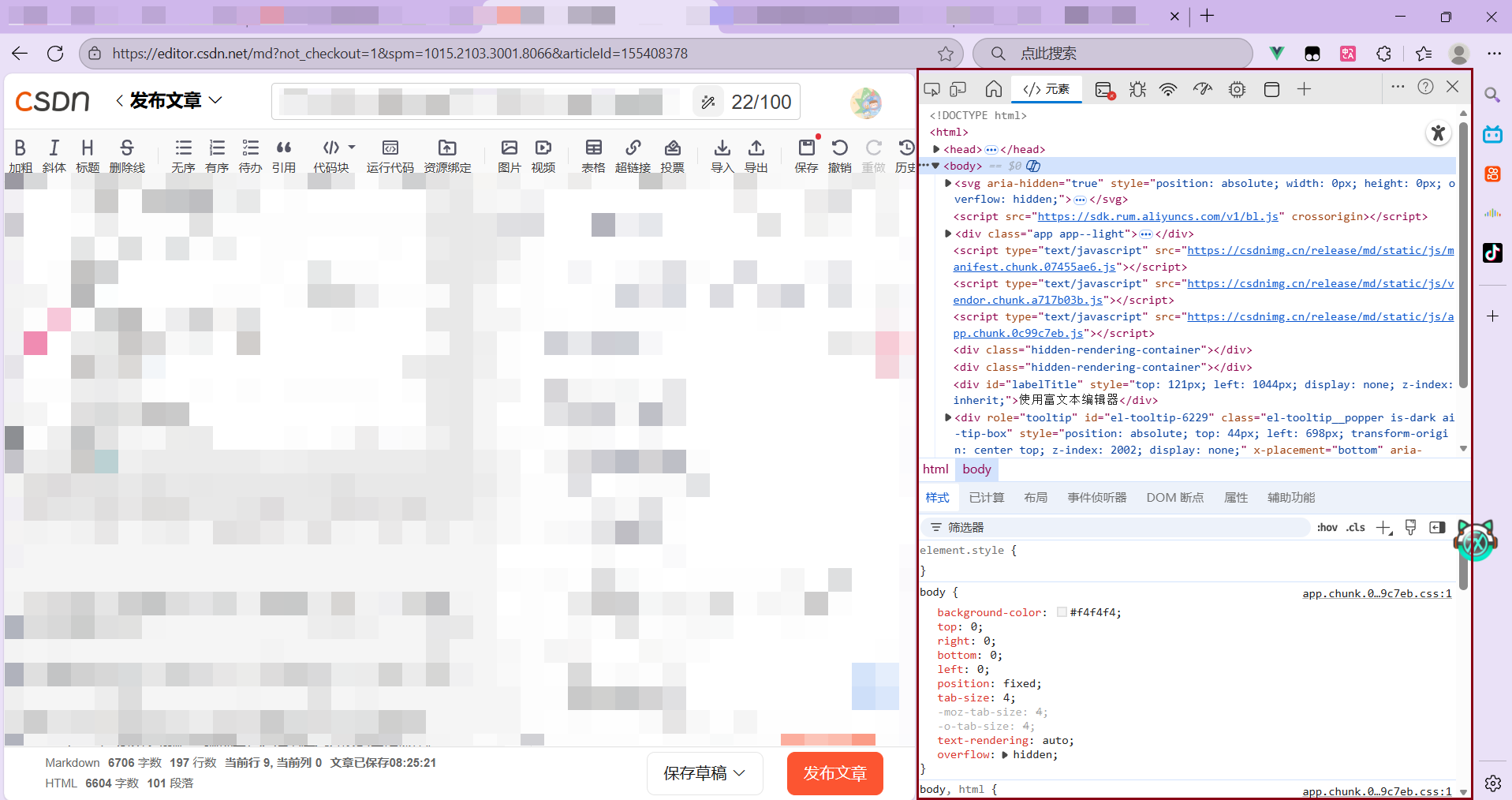Image resolution: width=1512 pixels, height=800 pixels.
Task: Open DevTools Welcome home tab
Action: pyautogui.click(x=994, y=89)
